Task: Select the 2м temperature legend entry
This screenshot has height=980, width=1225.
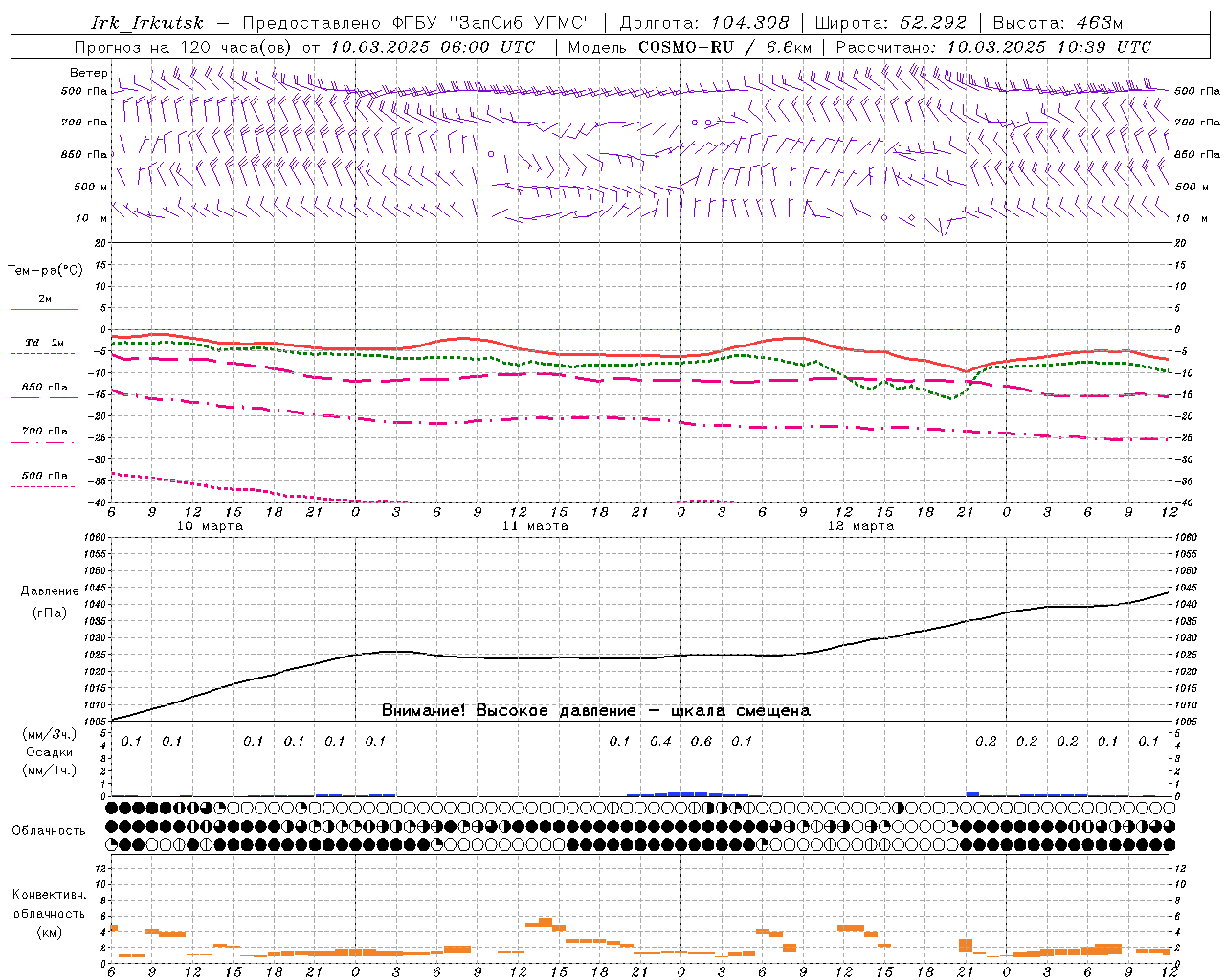Action: (45, 303)
